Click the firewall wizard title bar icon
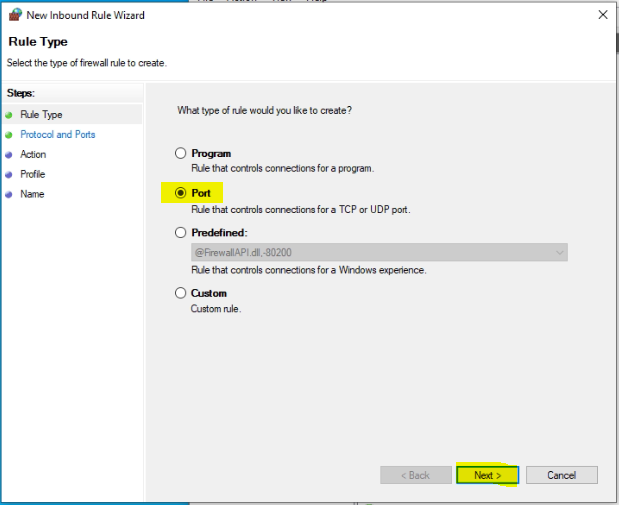 click(15, 15)
